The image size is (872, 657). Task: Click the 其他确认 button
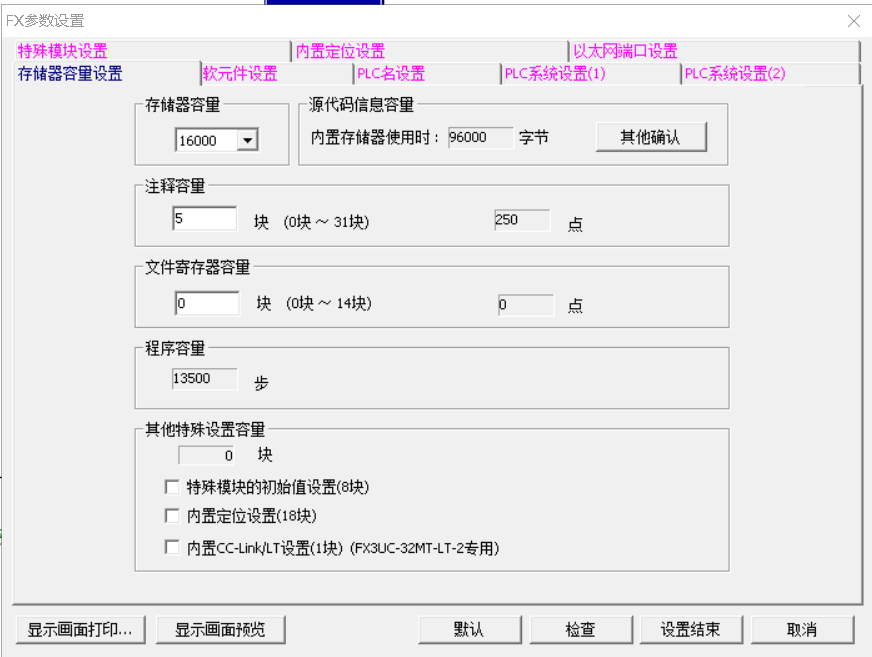pos(651,137)
